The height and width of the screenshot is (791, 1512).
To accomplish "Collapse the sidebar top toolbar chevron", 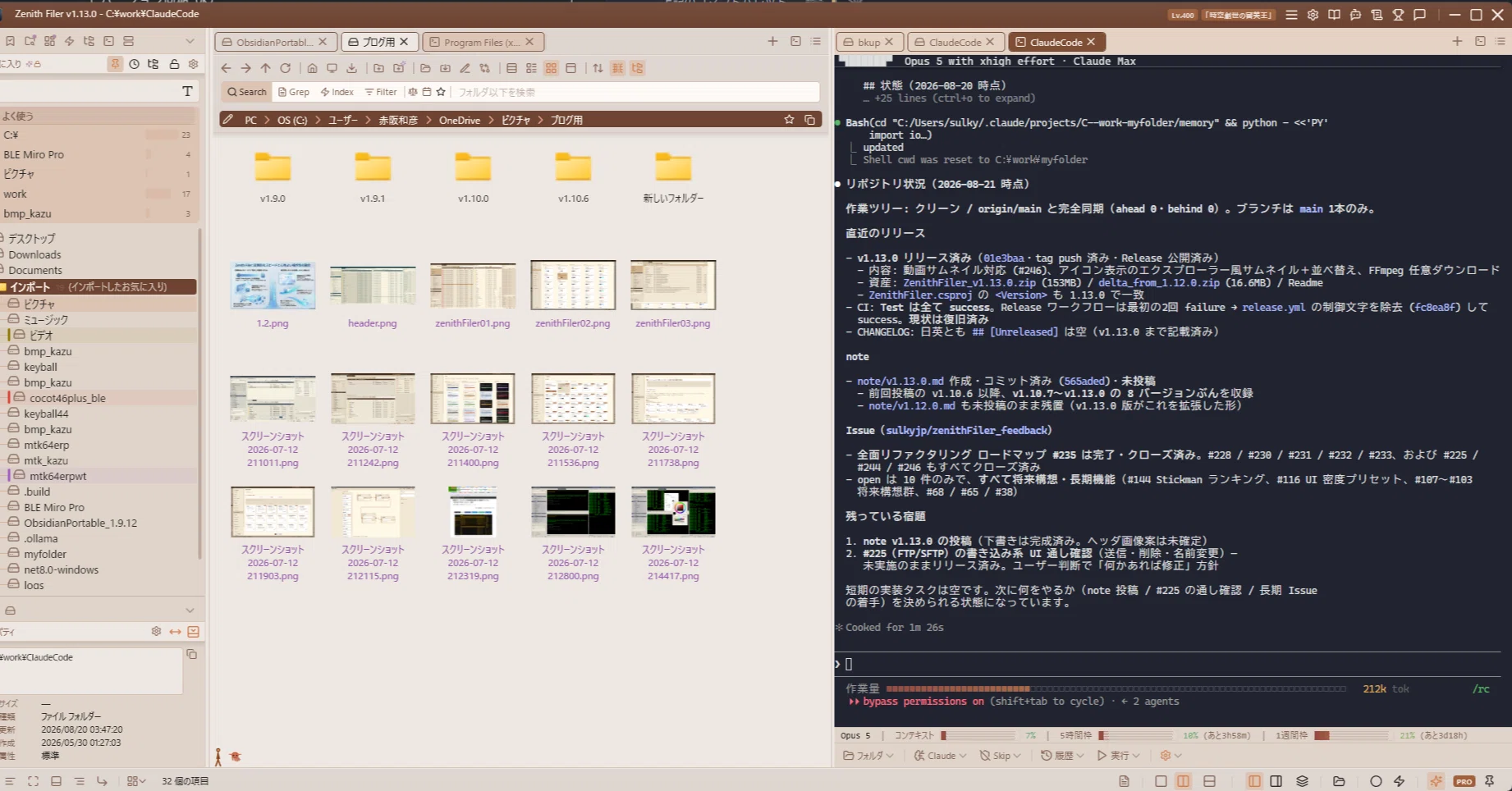I will pos(190,41).
